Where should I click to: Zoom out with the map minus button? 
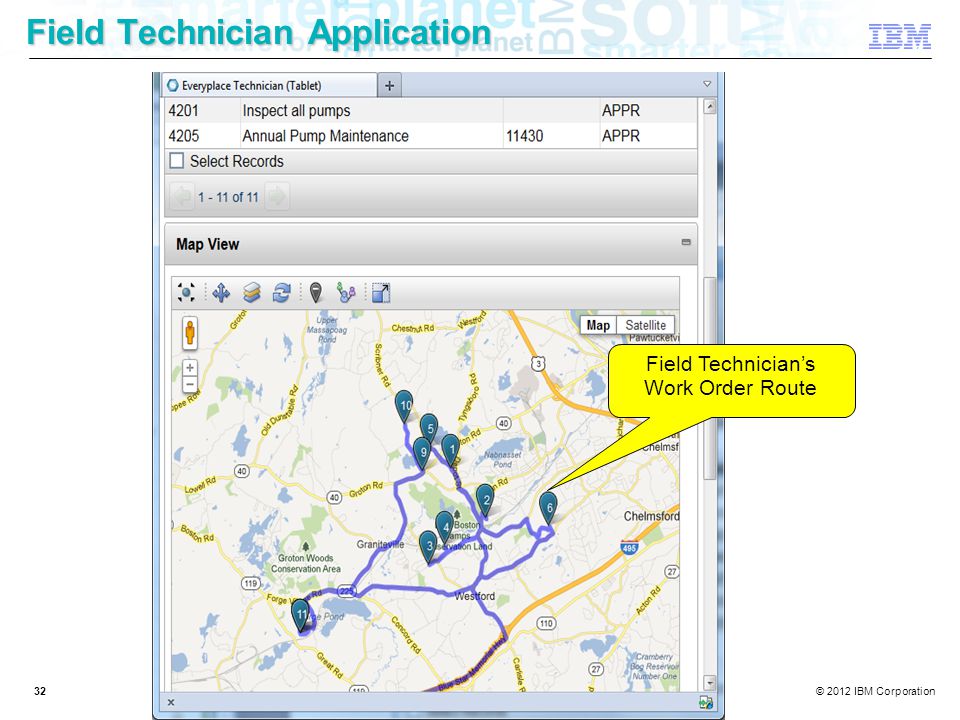click(190, 384)
